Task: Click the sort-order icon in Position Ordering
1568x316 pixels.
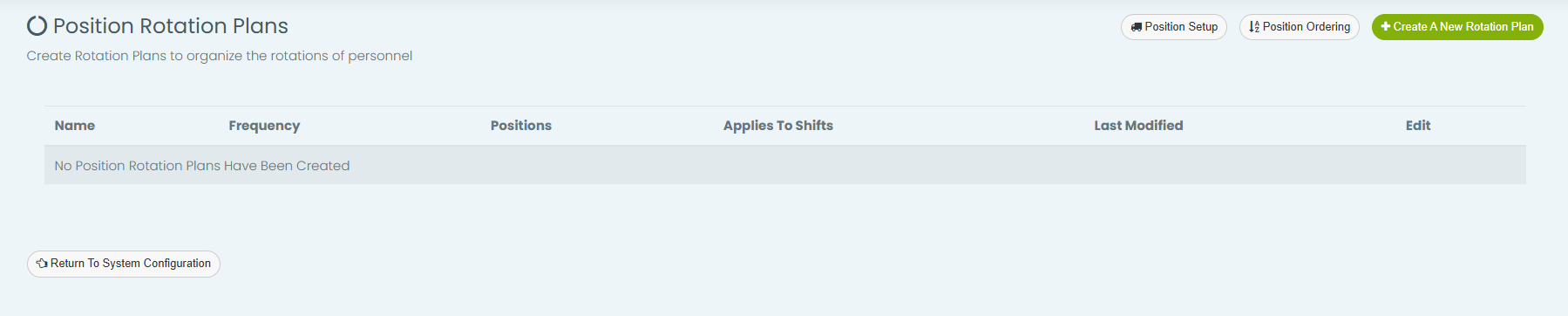Action: [1253, 27]
